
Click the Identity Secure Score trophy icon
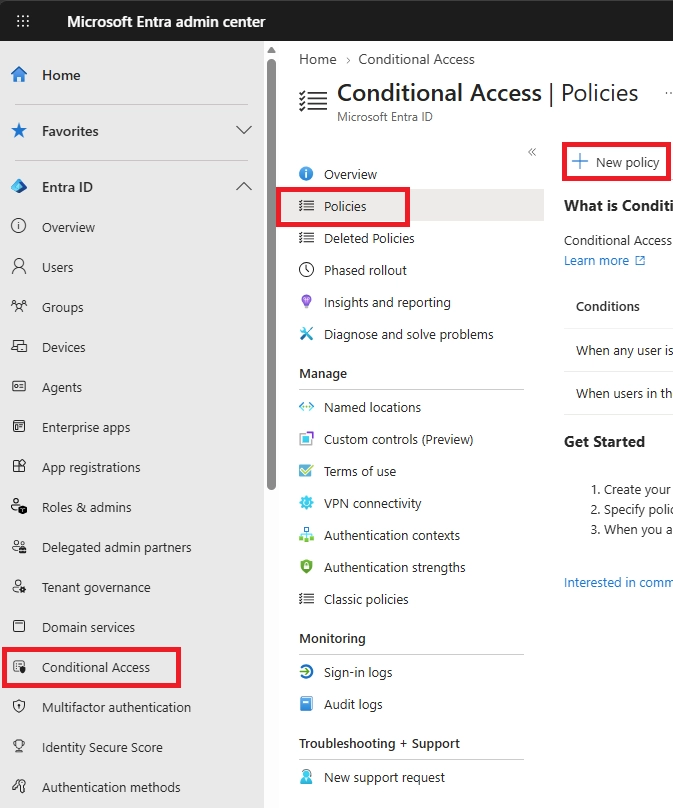click(x=19, y=747)
